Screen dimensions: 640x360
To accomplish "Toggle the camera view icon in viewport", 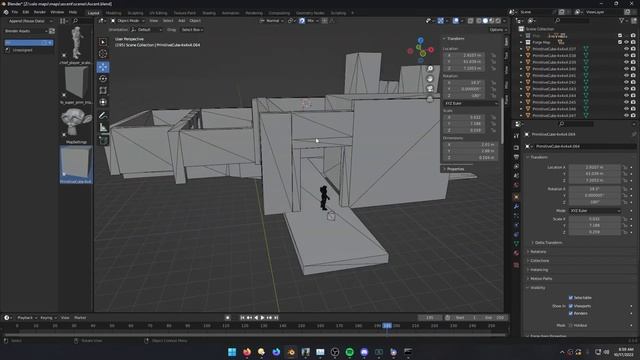I will pos(430,89).
